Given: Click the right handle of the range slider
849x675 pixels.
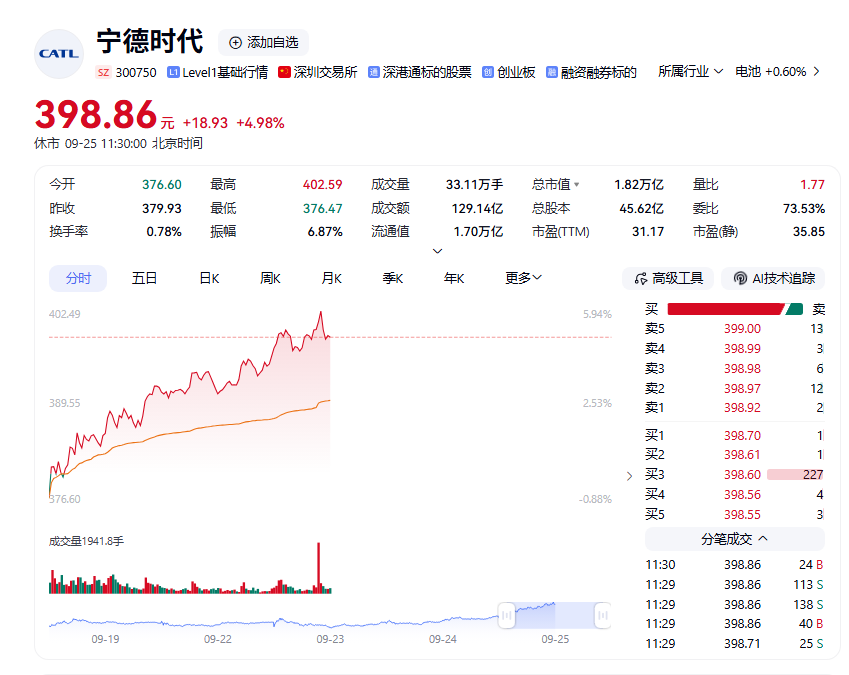Looking at the screenshot, I should tap(603, 615).
